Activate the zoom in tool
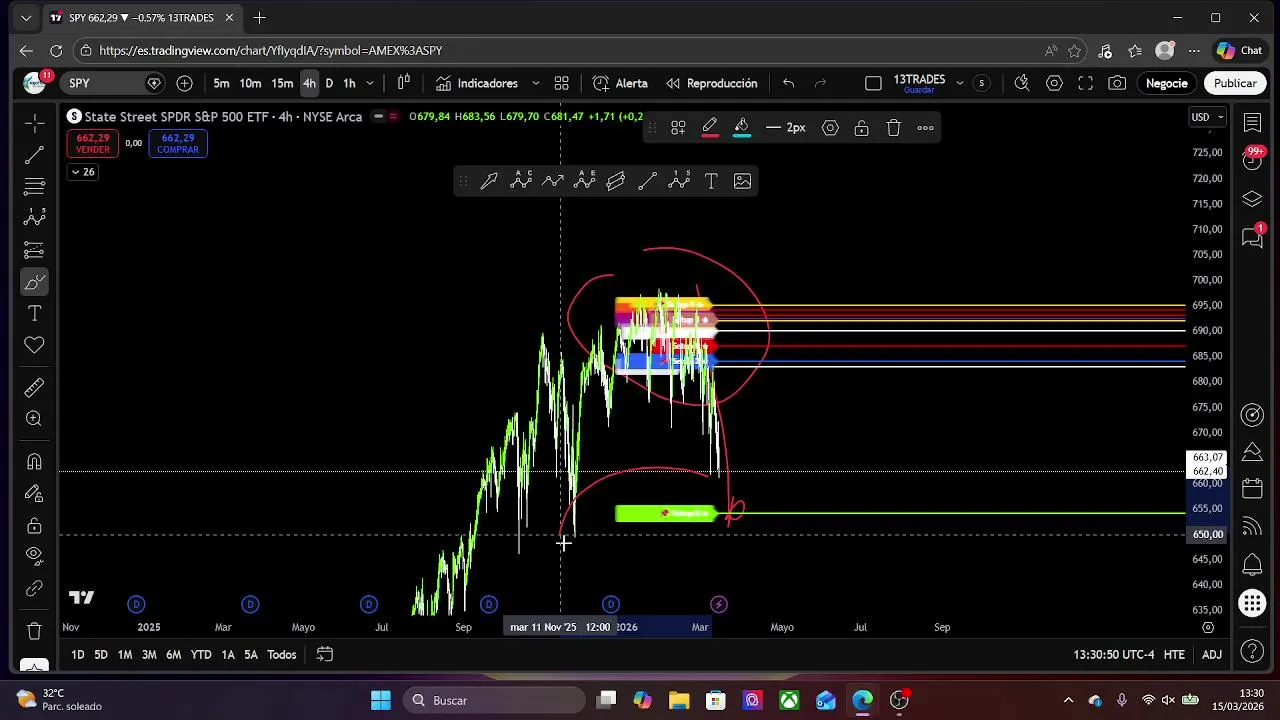The image size is (1280, 720). tap(34, 419)
